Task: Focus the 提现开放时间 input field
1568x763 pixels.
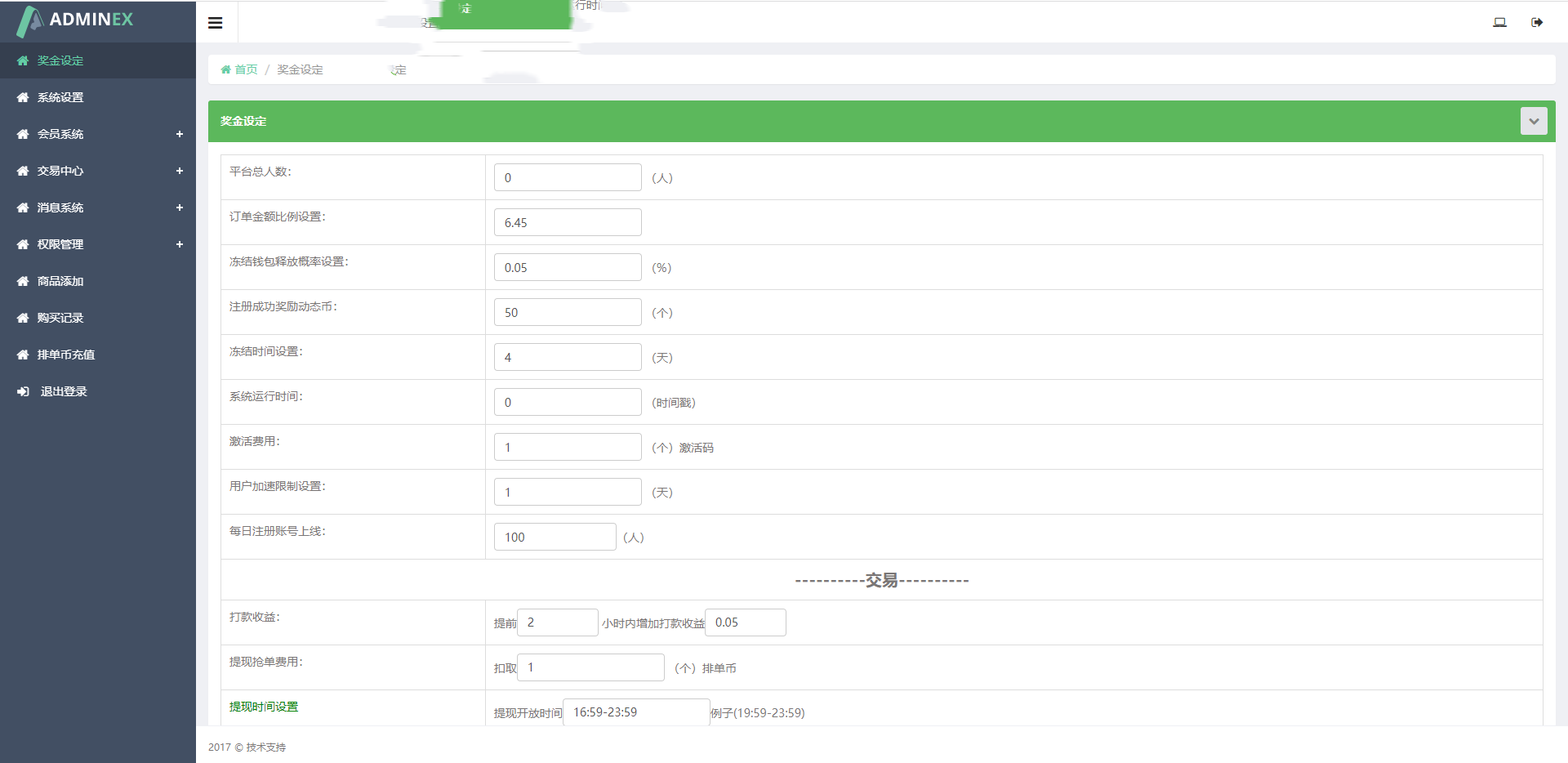Action: click(635, 712)
